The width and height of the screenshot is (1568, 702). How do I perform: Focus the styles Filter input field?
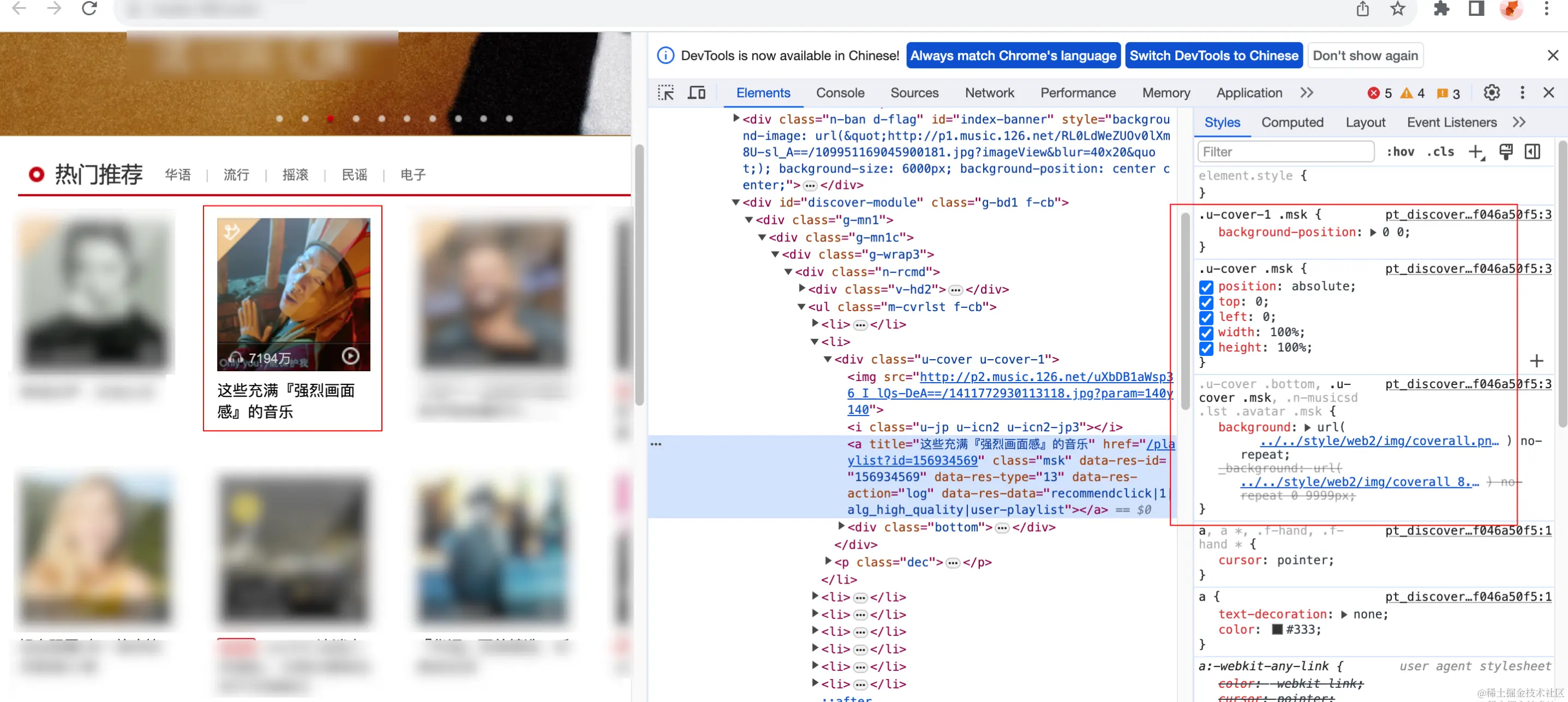click(x=1285, y=152)
